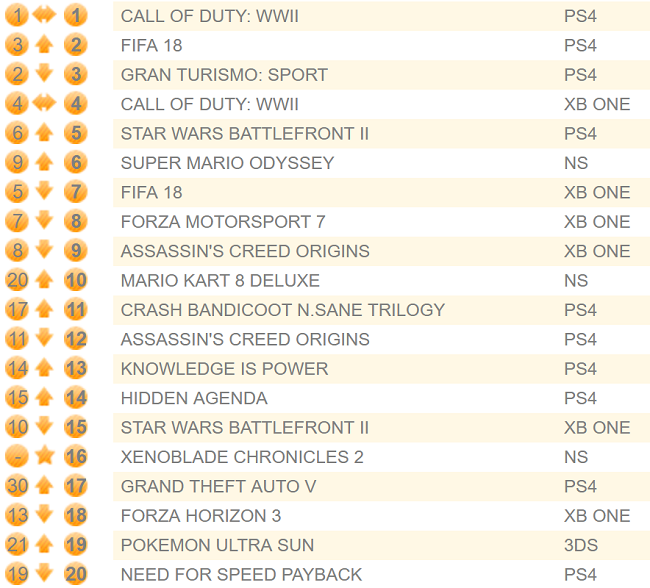Select the up arrow for Crash Bandicoot N.Sane Trilogy
This screenshot has height=588, width=650.
point(44,310)
